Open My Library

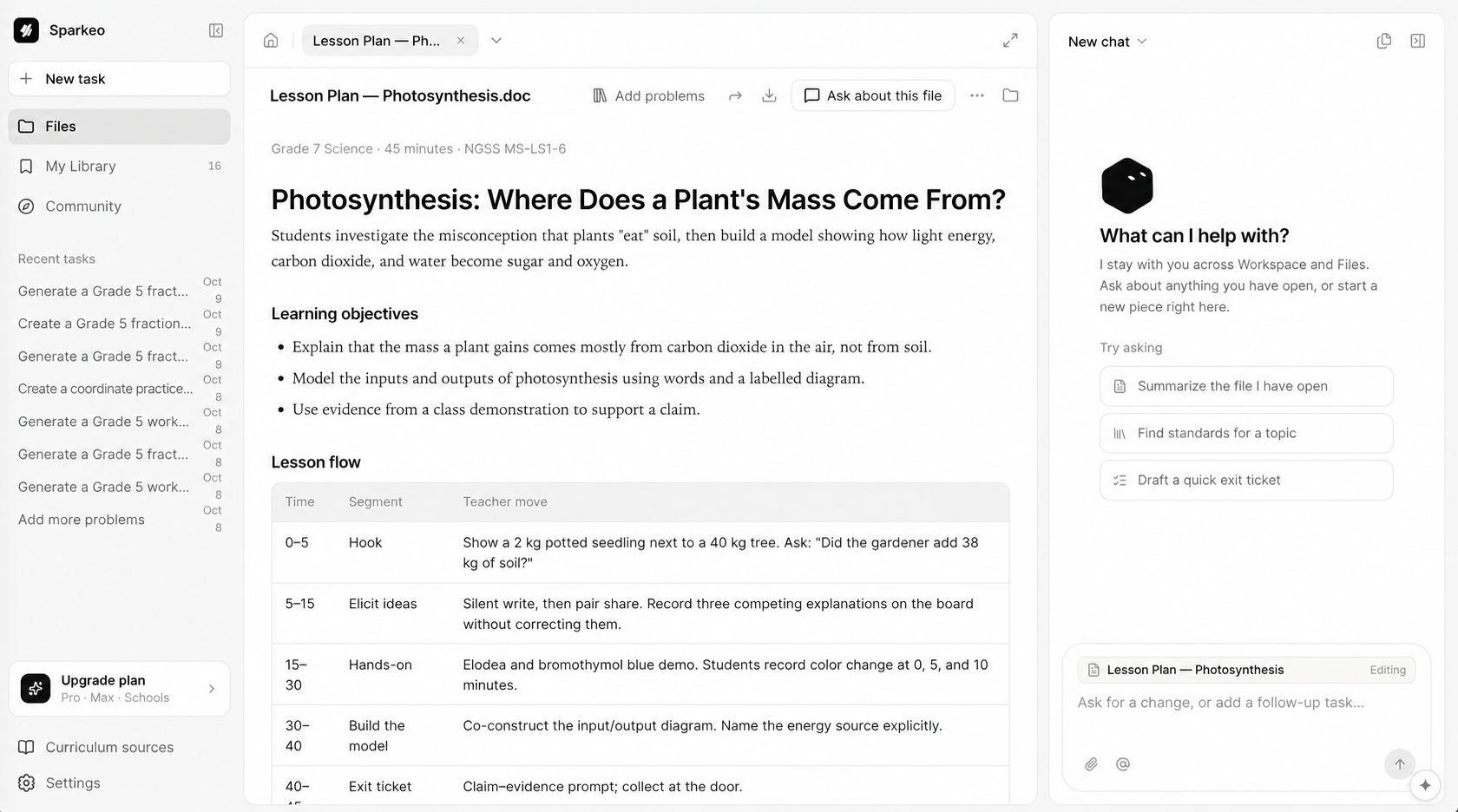[x=120, y=167]
